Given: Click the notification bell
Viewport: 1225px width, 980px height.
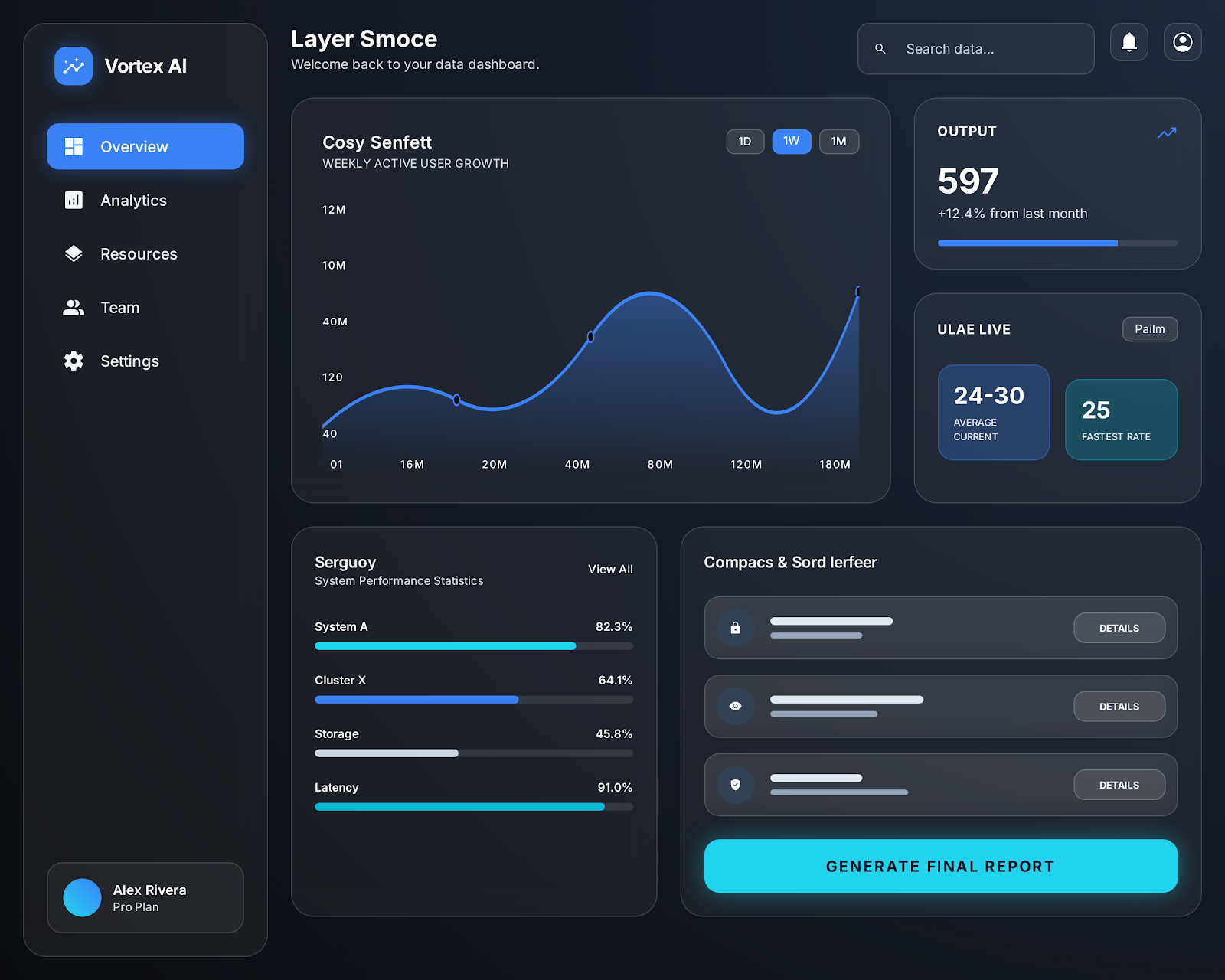Looking at the screenshot, I should (x=1129, y=42).
